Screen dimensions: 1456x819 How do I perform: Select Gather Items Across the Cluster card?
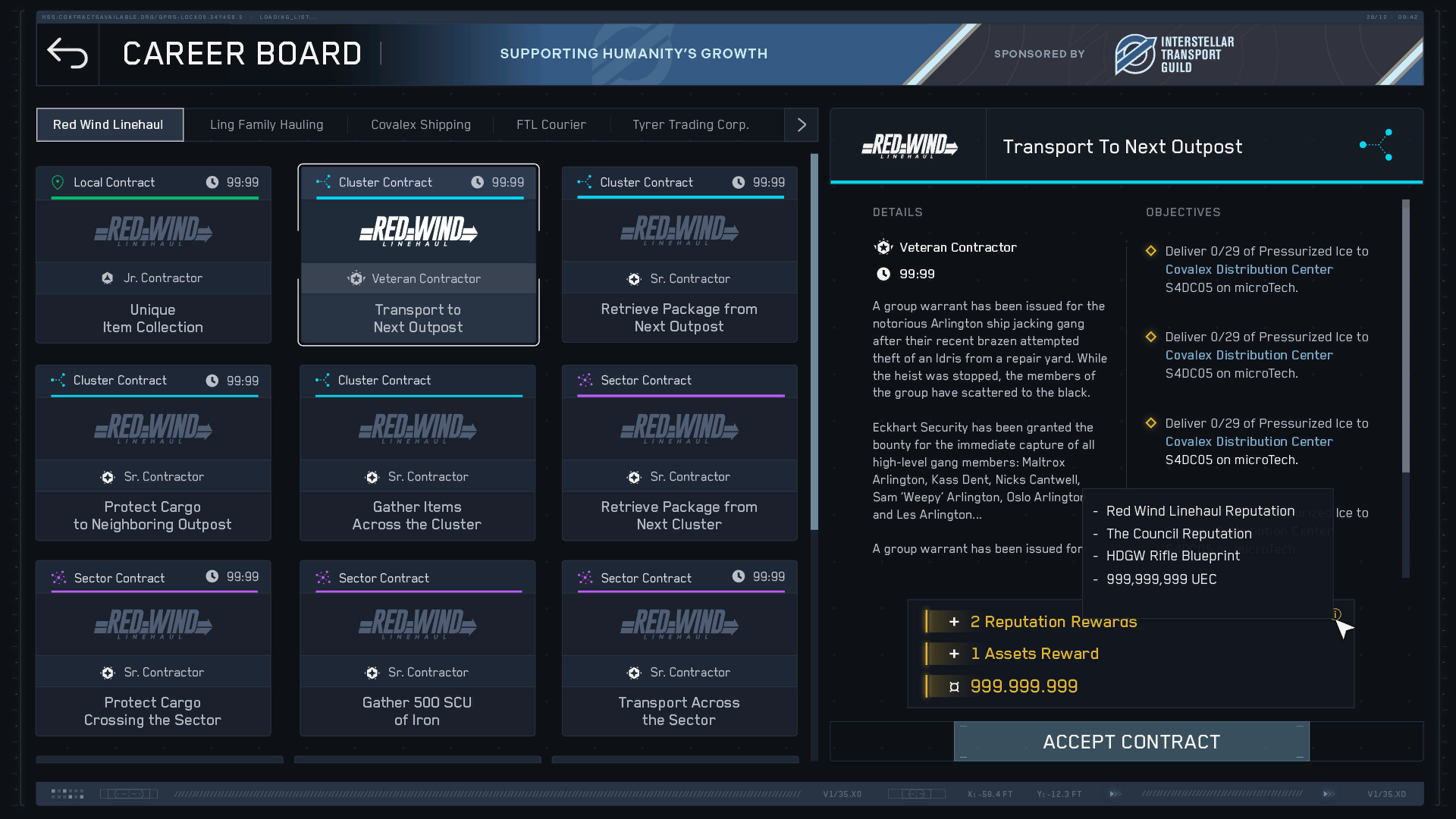click(x=417, y=453)
